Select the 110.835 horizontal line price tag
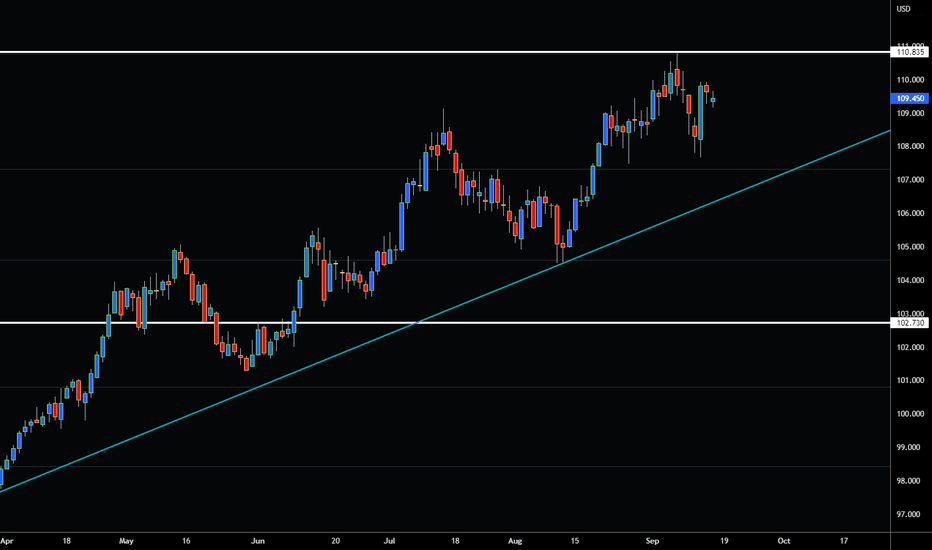Viewport: 932px width, 550px height. pyautogui.click(x=910, y=52)
